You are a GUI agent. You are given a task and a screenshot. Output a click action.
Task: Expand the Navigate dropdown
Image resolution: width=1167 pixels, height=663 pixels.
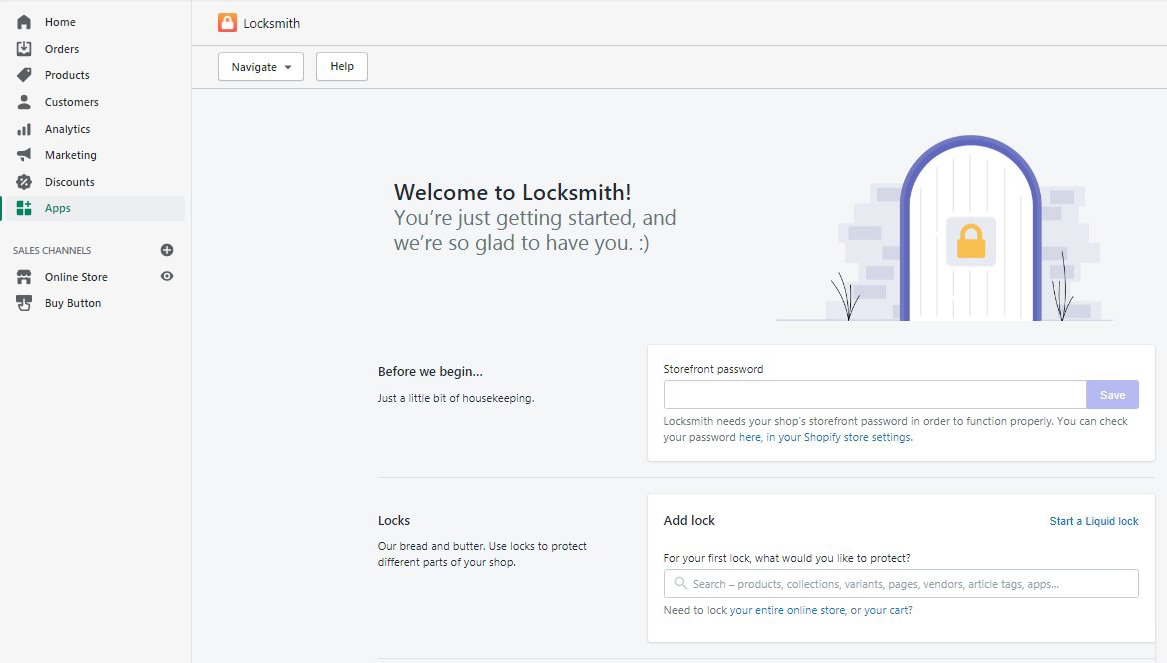click(260, 67)
